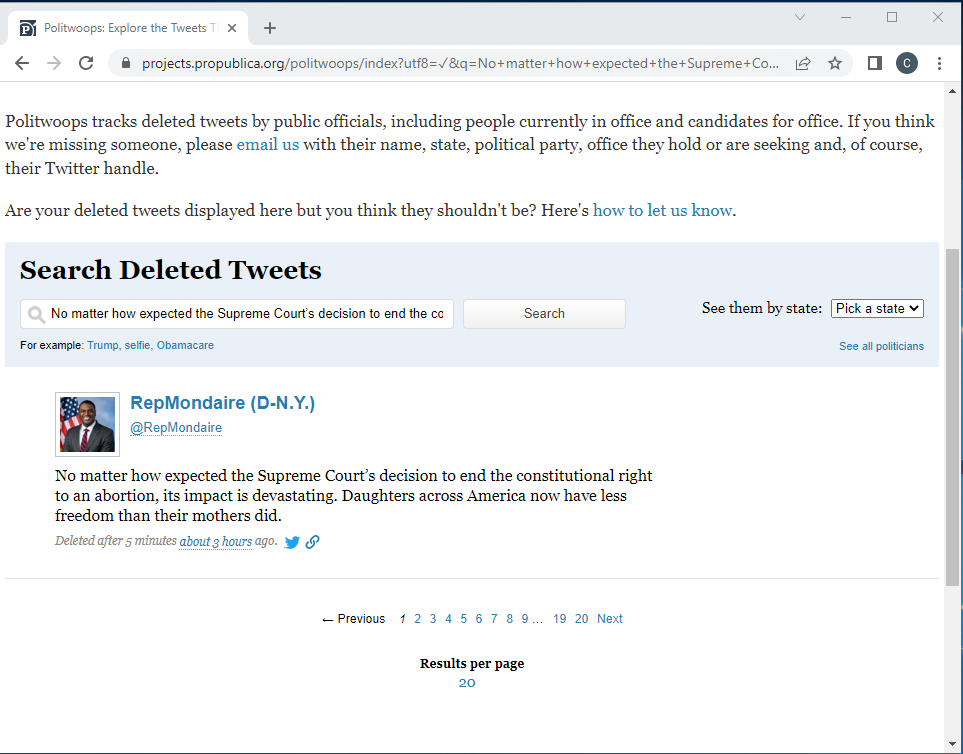Click the ProPublica favicon on the tab
Viewport: 963px width, 754px height.
[x=28, y=28]
